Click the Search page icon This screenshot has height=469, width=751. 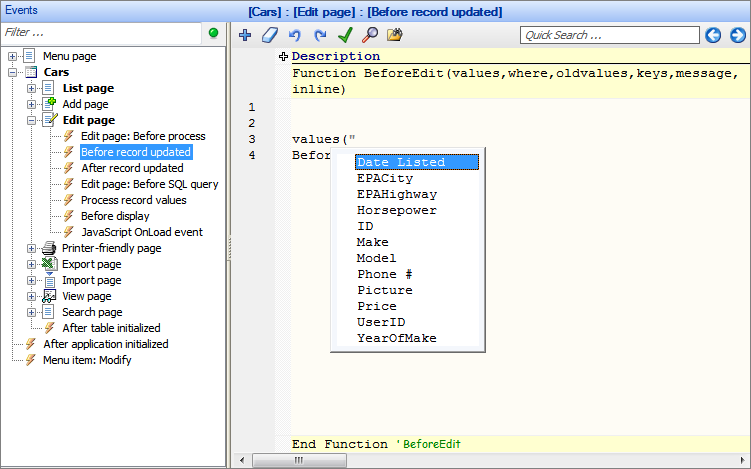tap(48, 312)
